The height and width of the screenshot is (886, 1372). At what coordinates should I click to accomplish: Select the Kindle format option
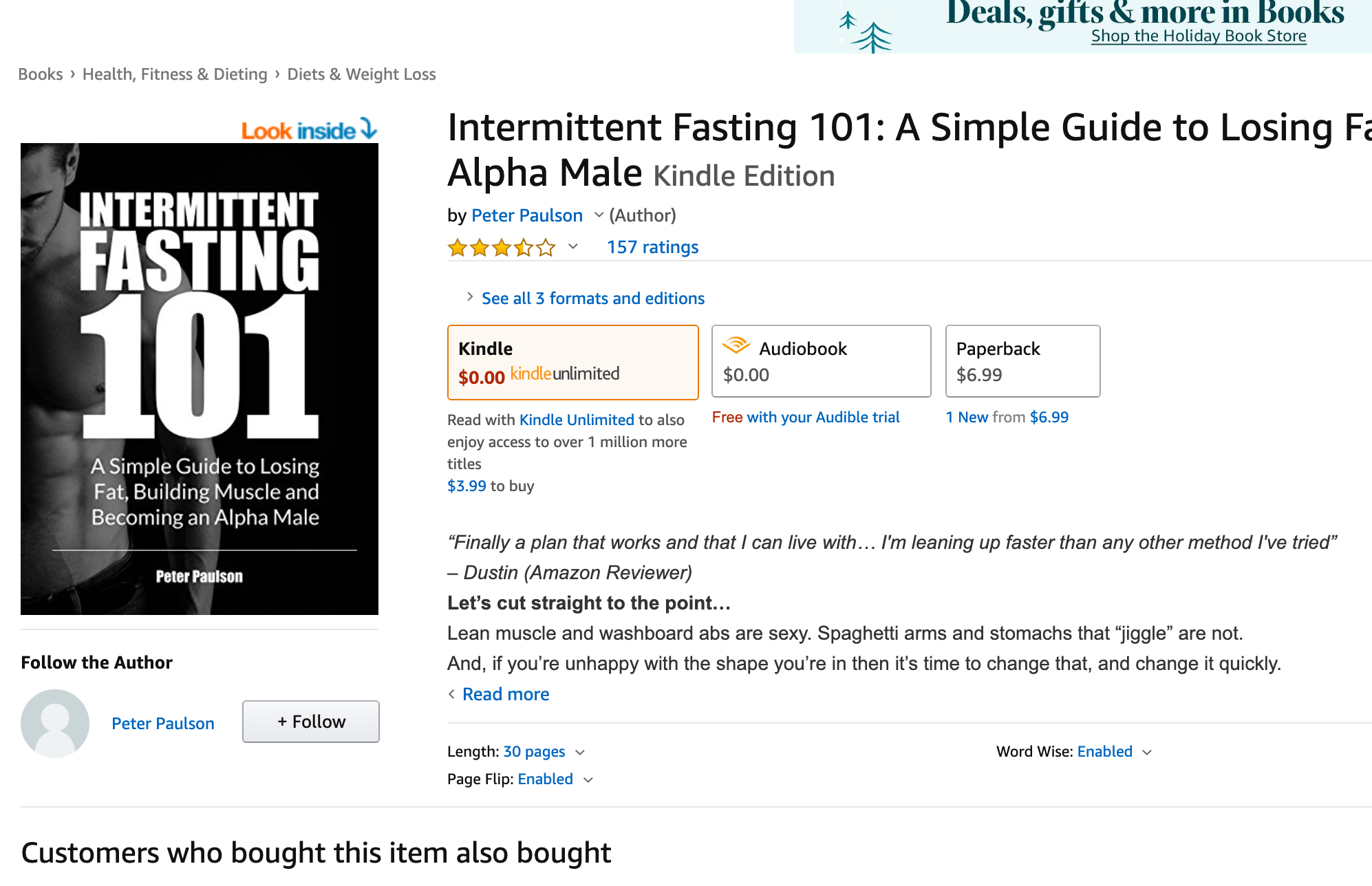572,363
